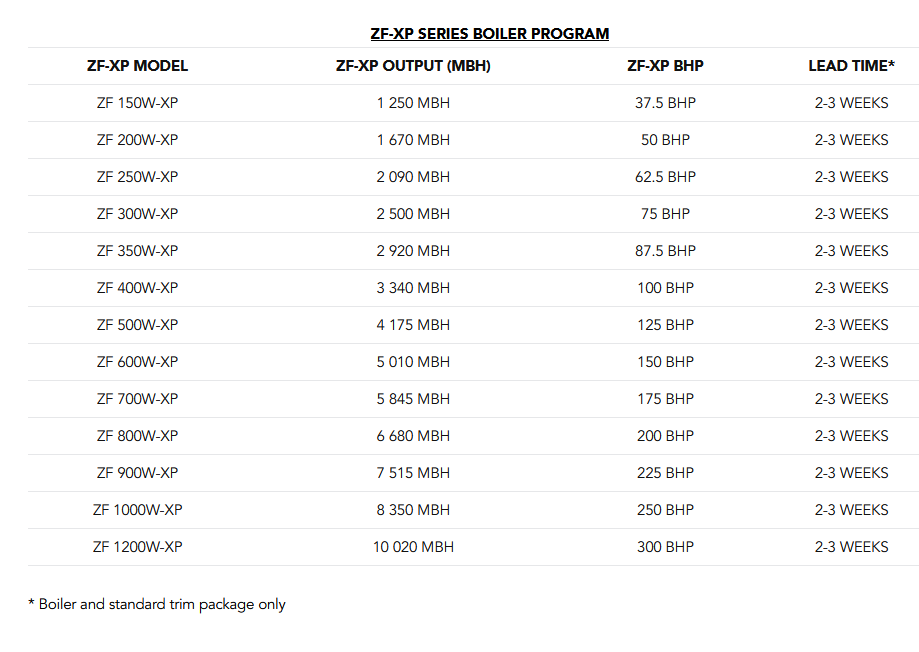Image resolution: width=919 pixels, height=652 pixels.
Task: Click the ZF-XP SERIES BOILER PROGRAM title
Action: [x=489, y=34]
